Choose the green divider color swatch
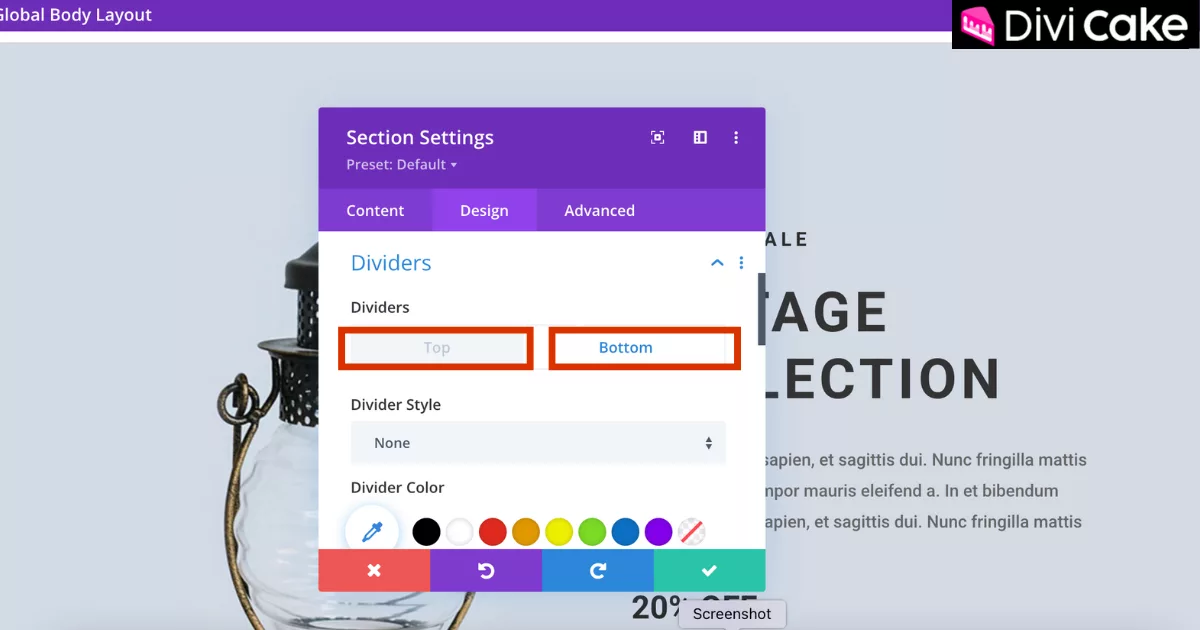 click(592, 531)
